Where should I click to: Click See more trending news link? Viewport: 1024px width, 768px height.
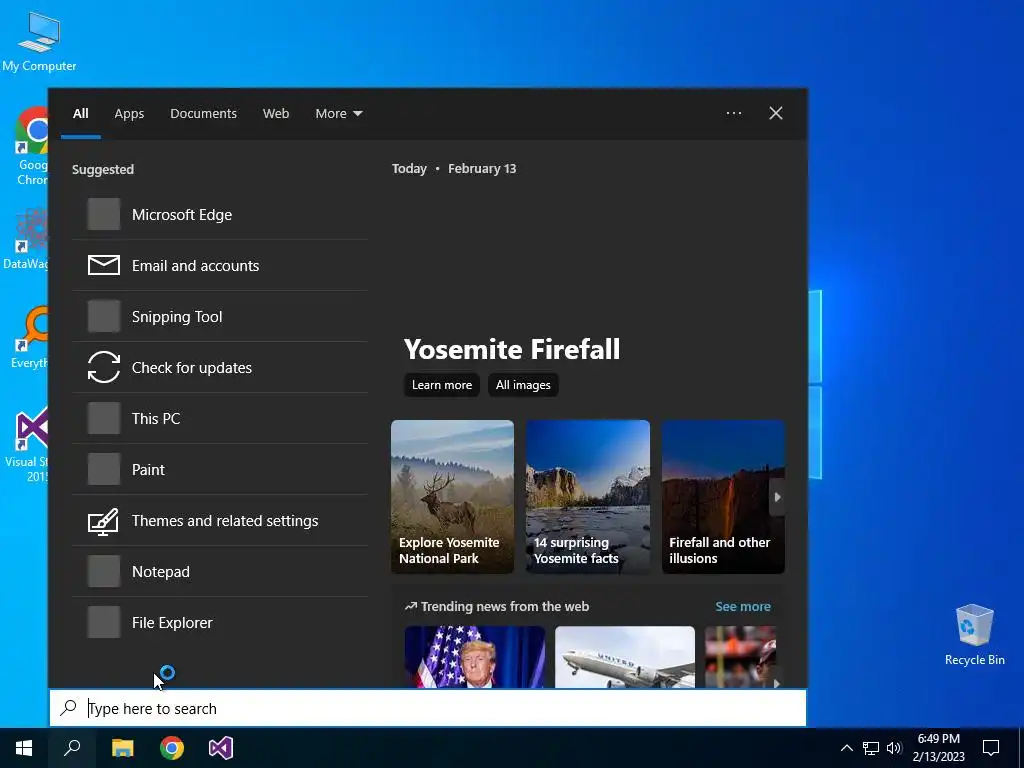coord(743,606)
